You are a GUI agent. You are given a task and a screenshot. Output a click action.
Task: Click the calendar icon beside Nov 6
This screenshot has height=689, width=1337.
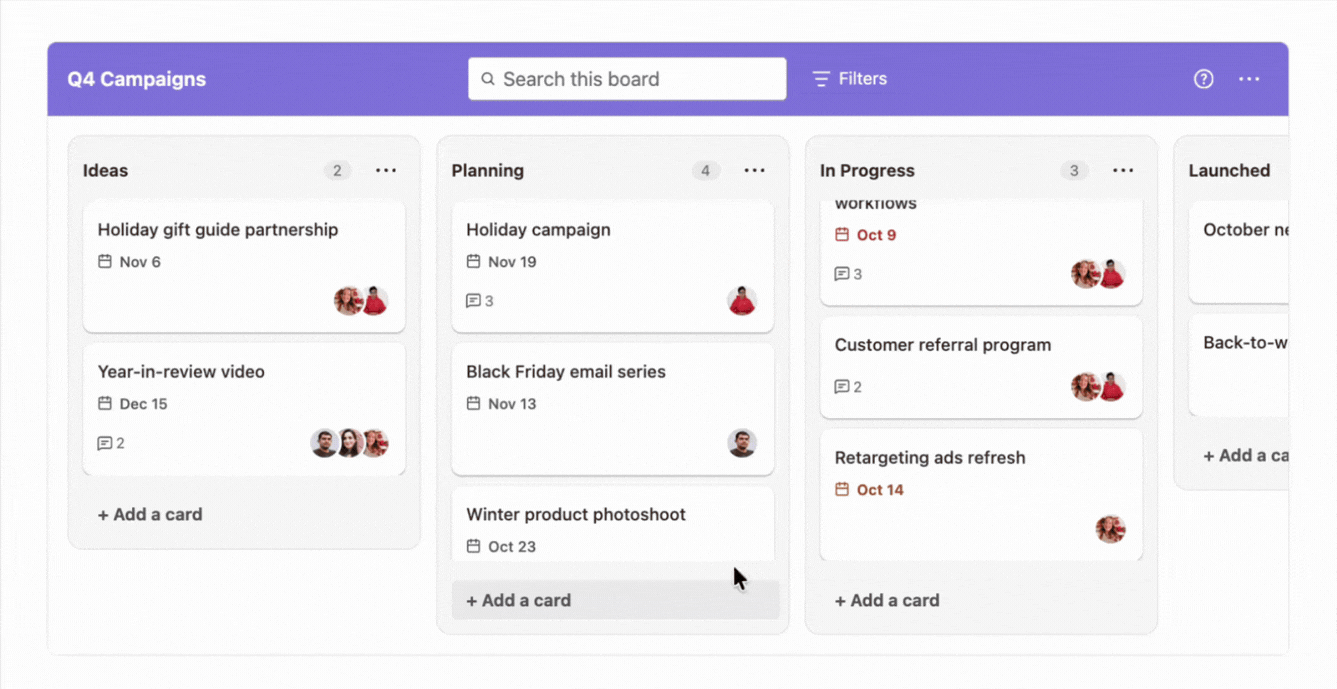(x=105, y=262)
